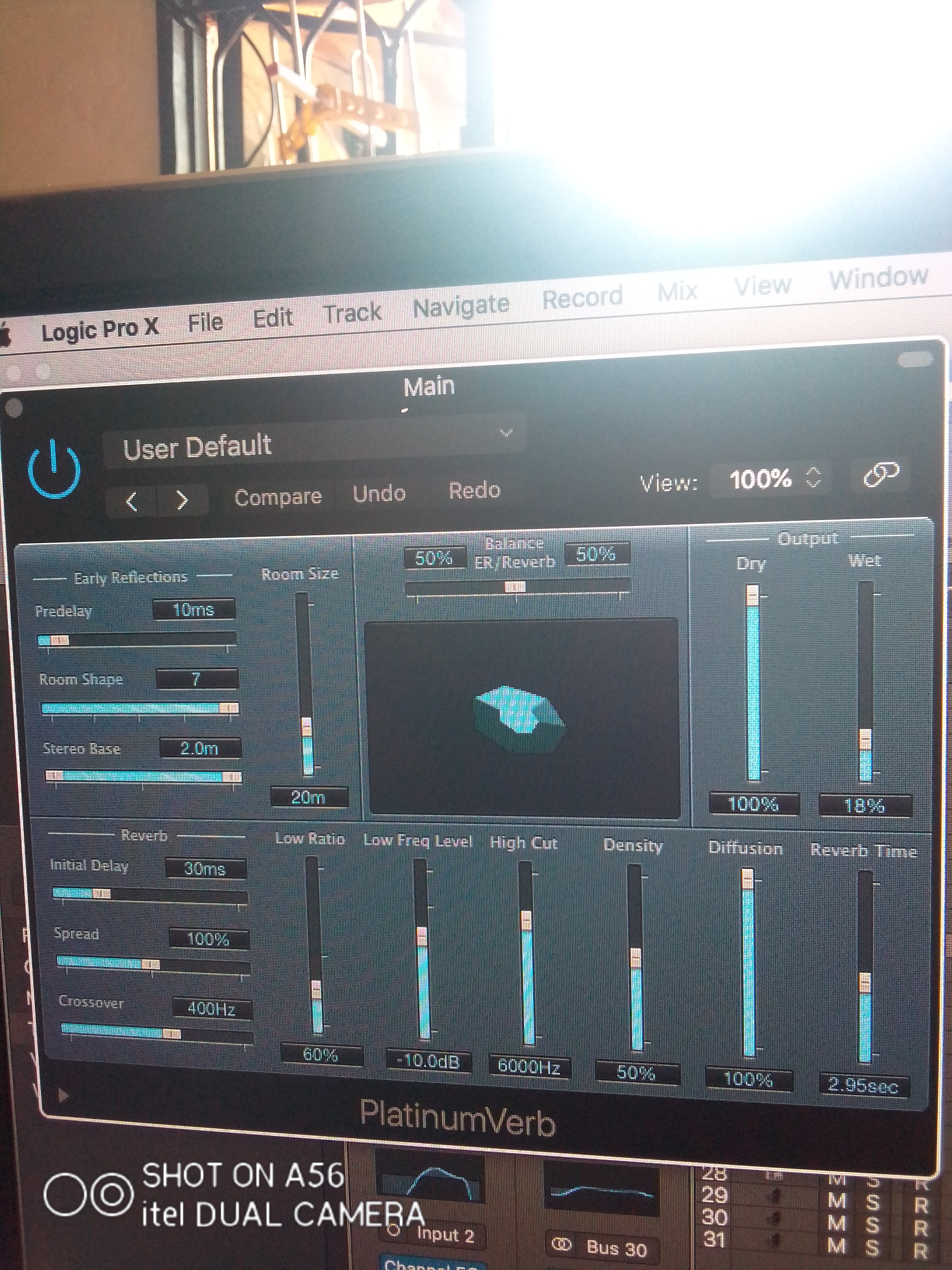Click the Reverb Time 2.95sec field
The image size is (952, 1270).
(x=864, y=1085)
